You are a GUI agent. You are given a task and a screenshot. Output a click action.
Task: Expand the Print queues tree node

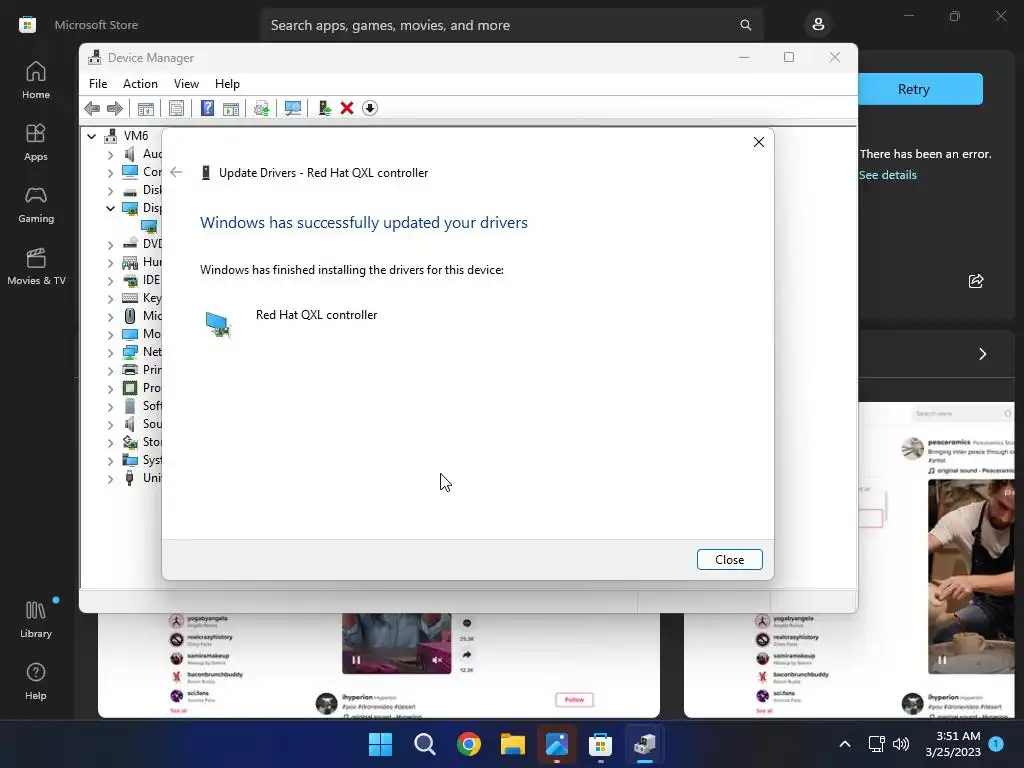click(x=110, y=370)
